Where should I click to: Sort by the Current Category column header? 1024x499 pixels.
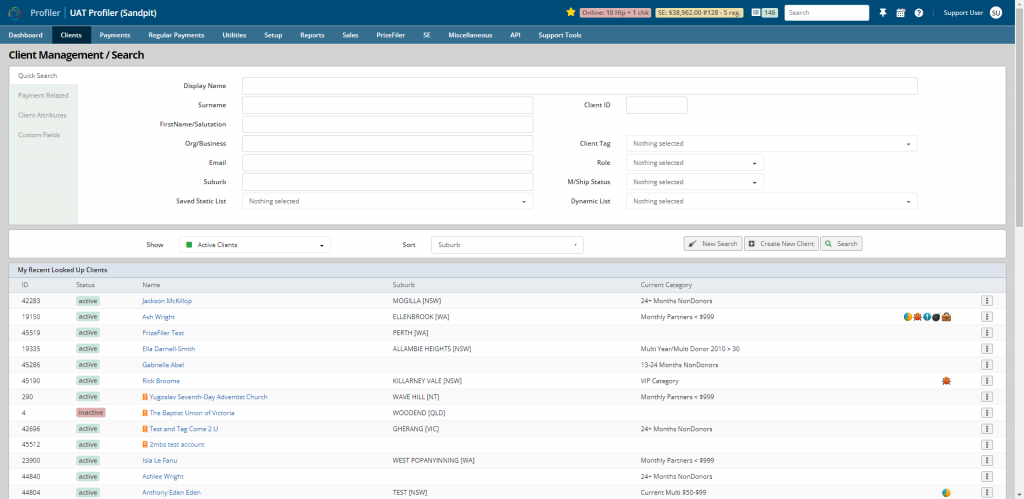click(666, 285)
